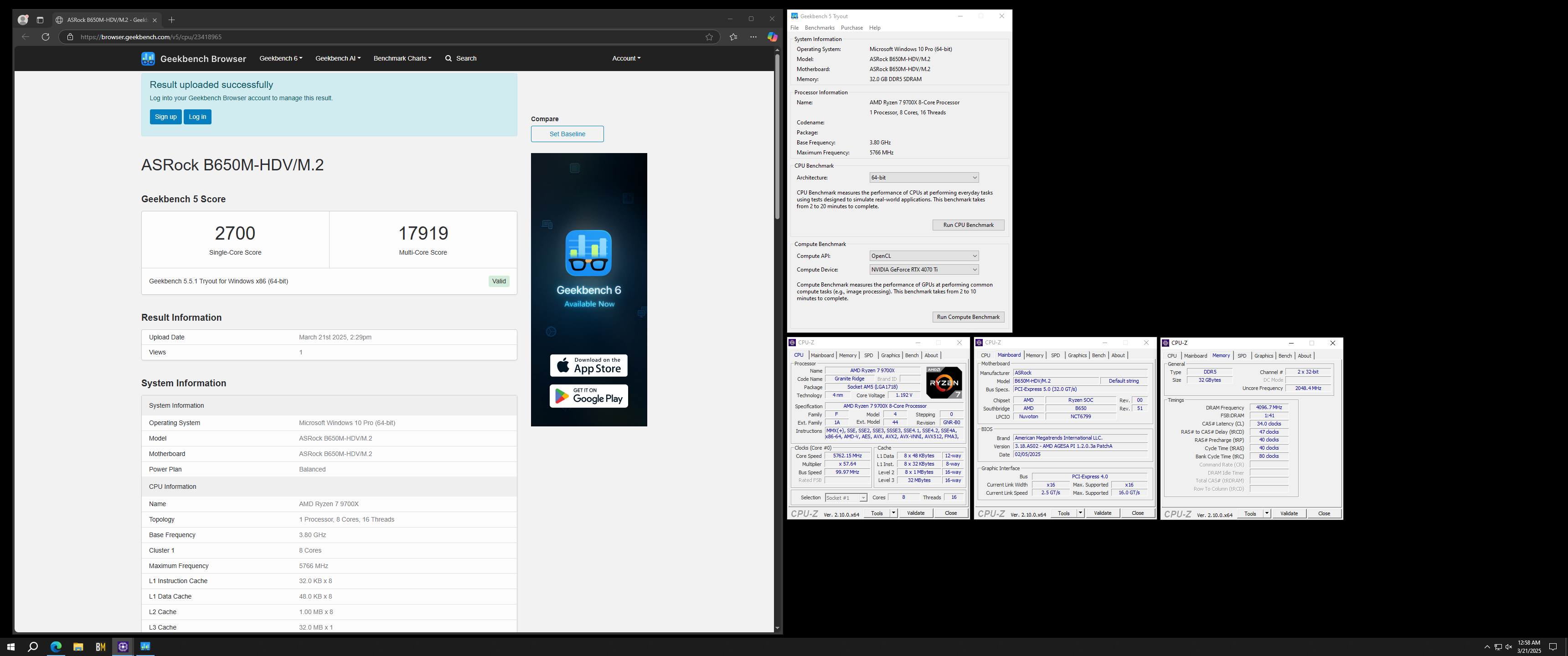This screenshot has height=656, width=1568.
Task: Click the browser back arrow
Action: pos(25,37)
